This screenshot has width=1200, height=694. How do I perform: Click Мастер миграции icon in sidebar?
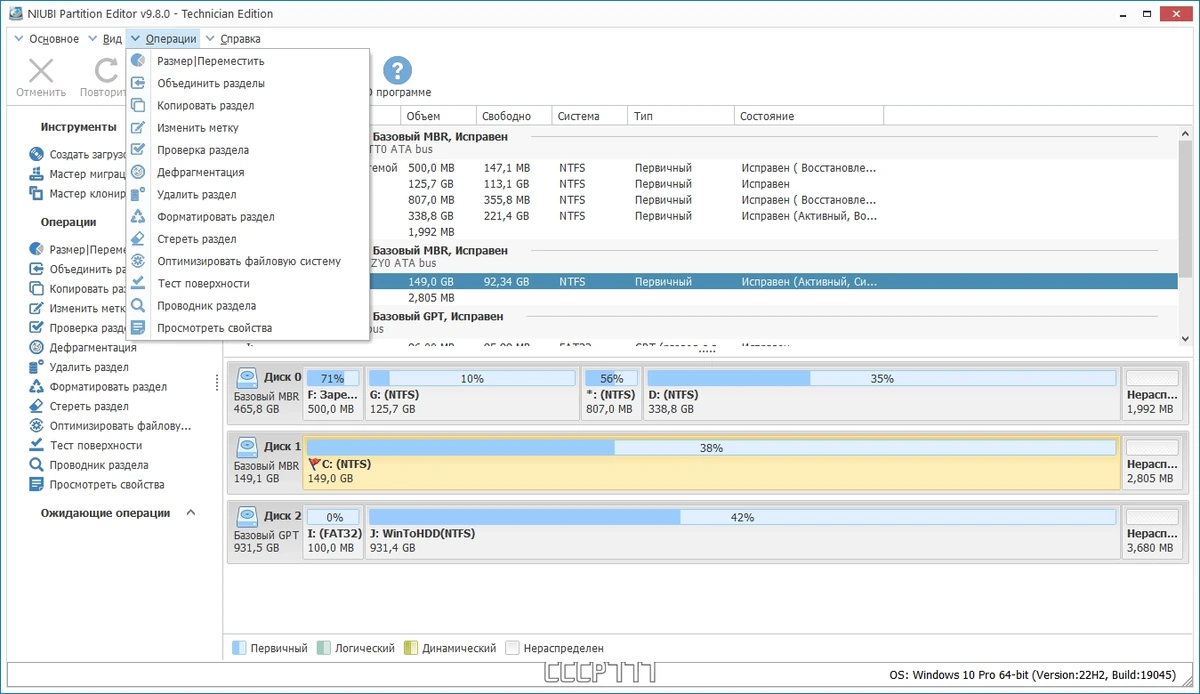(x=36, y=174)
